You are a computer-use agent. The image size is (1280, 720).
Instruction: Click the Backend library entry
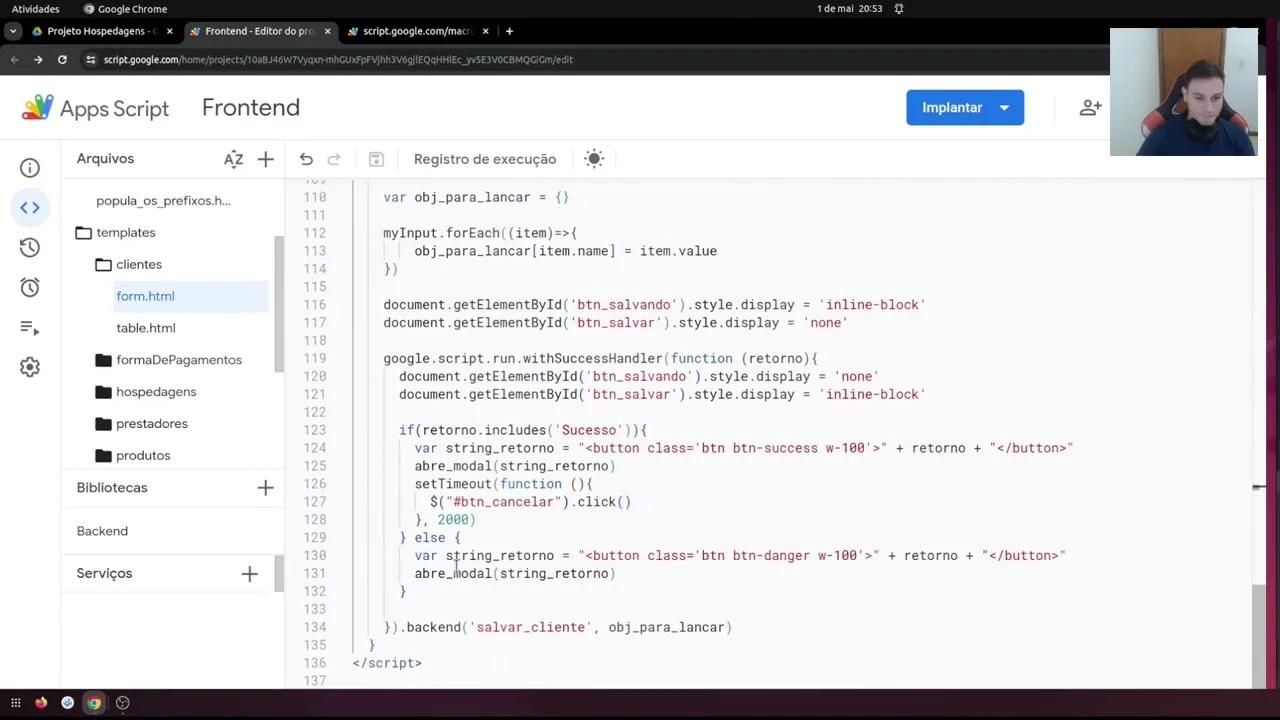tap(102, 531)
